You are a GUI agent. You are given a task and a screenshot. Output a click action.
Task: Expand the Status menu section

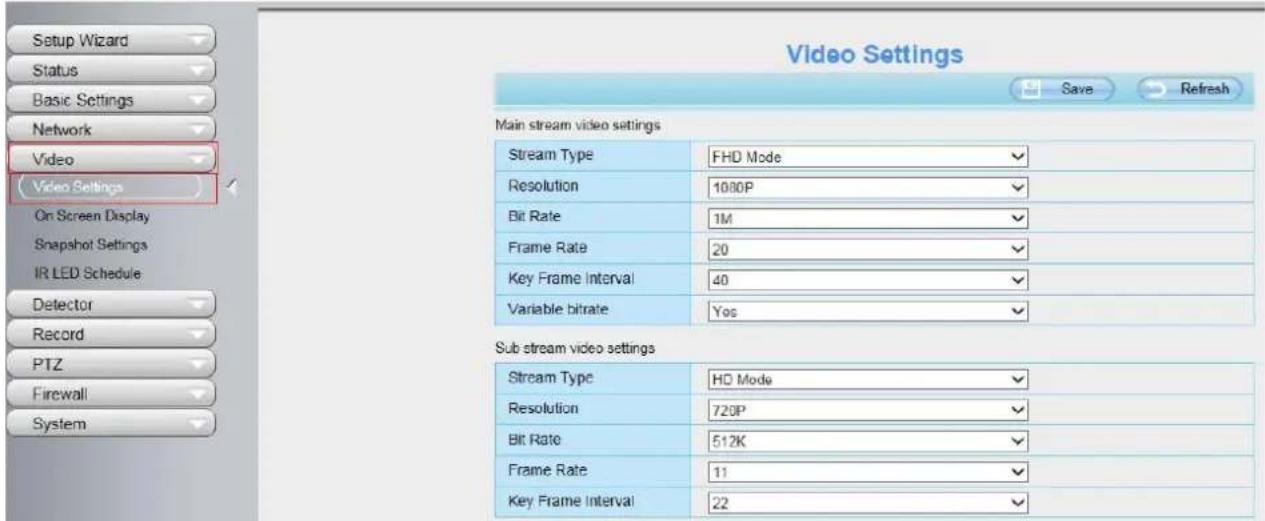pyautogui.click(x=112, y=71)
